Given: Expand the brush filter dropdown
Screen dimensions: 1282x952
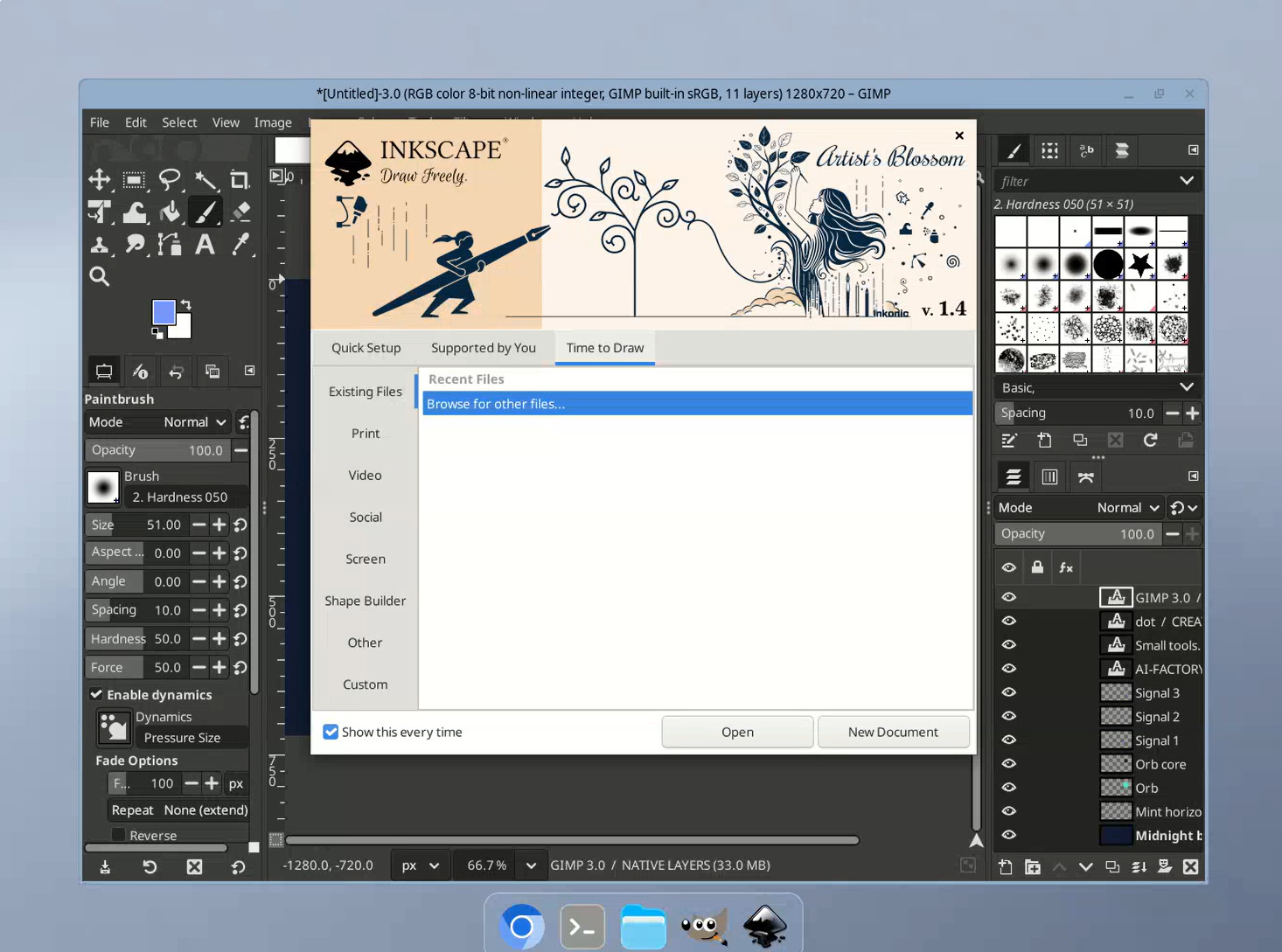Looking at the screenshot, I should tap(1186, 181).
